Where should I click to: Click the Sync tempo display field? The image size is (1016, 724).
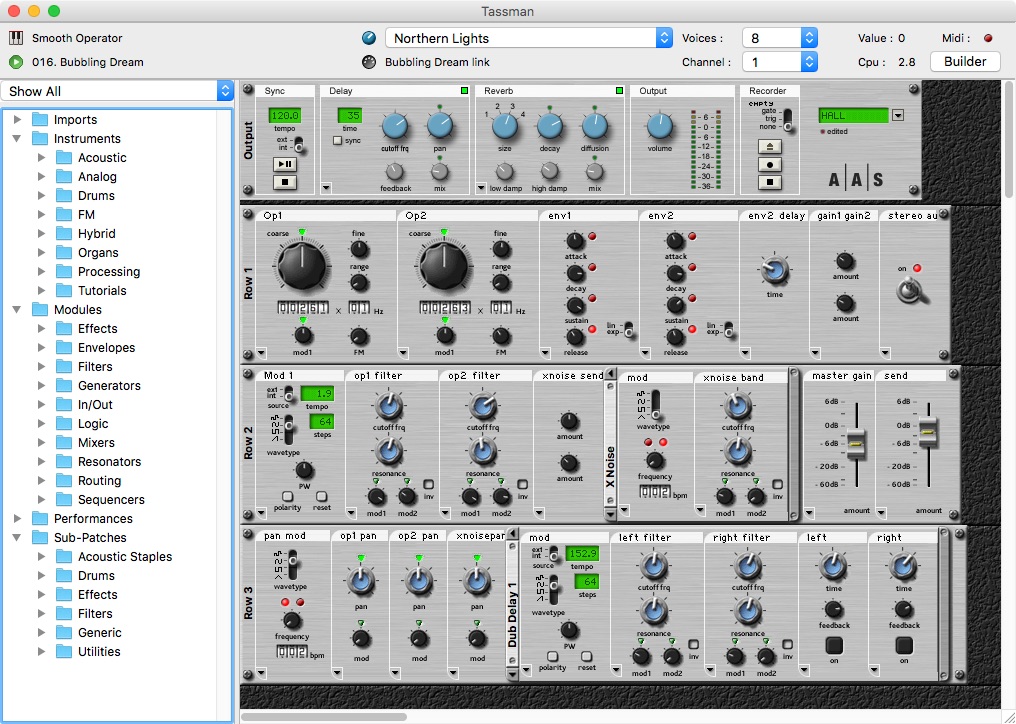[x=284, y=116]
